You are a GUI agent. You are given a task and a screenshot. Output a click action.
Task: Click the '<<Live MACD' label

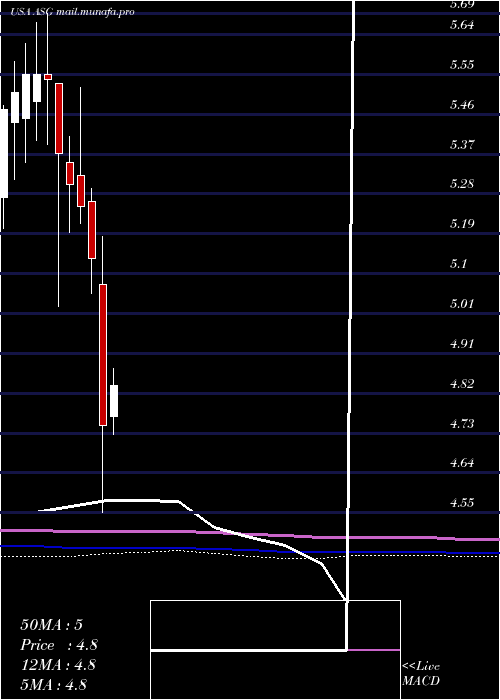point(421,674)
